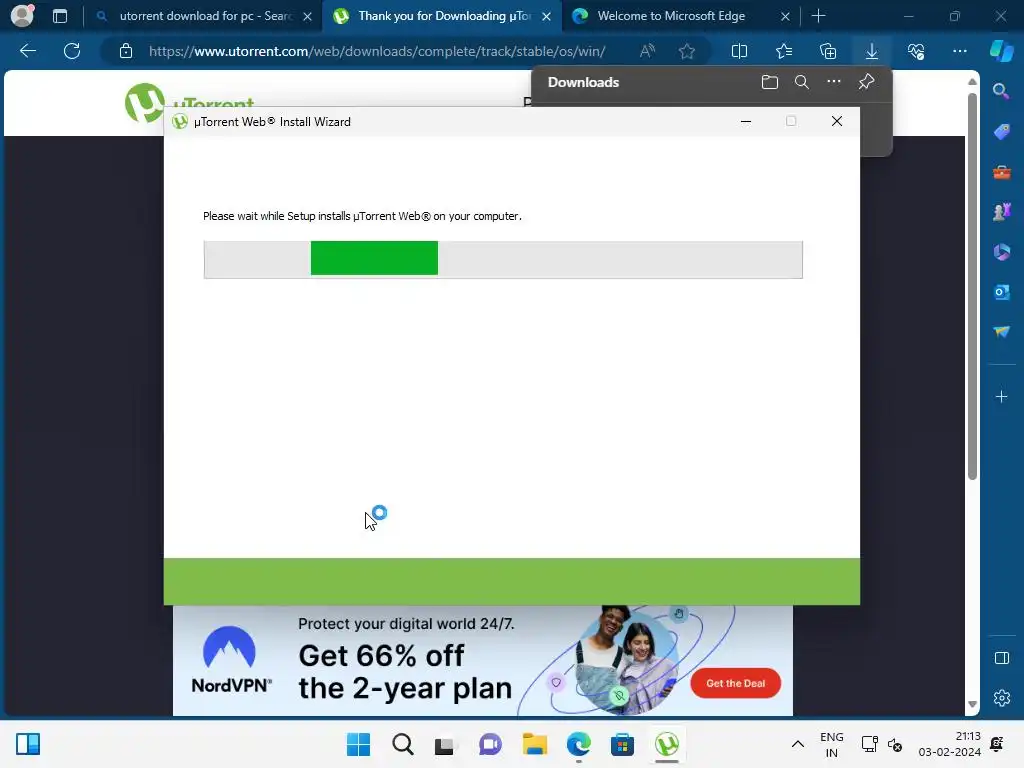The height and width of the screenshot is (768, 1024).
Task: Open the notifications bell icon
Action: (x=997, y=744)
